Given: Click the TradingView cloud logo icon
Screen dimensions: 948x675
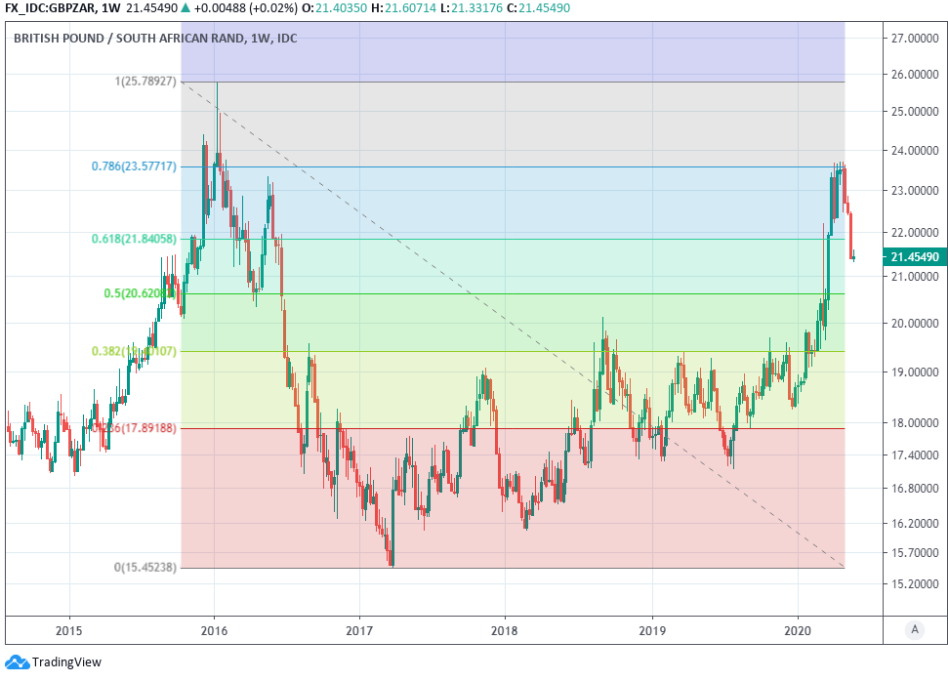Looking at the screenshot, I should coord(17,661).
